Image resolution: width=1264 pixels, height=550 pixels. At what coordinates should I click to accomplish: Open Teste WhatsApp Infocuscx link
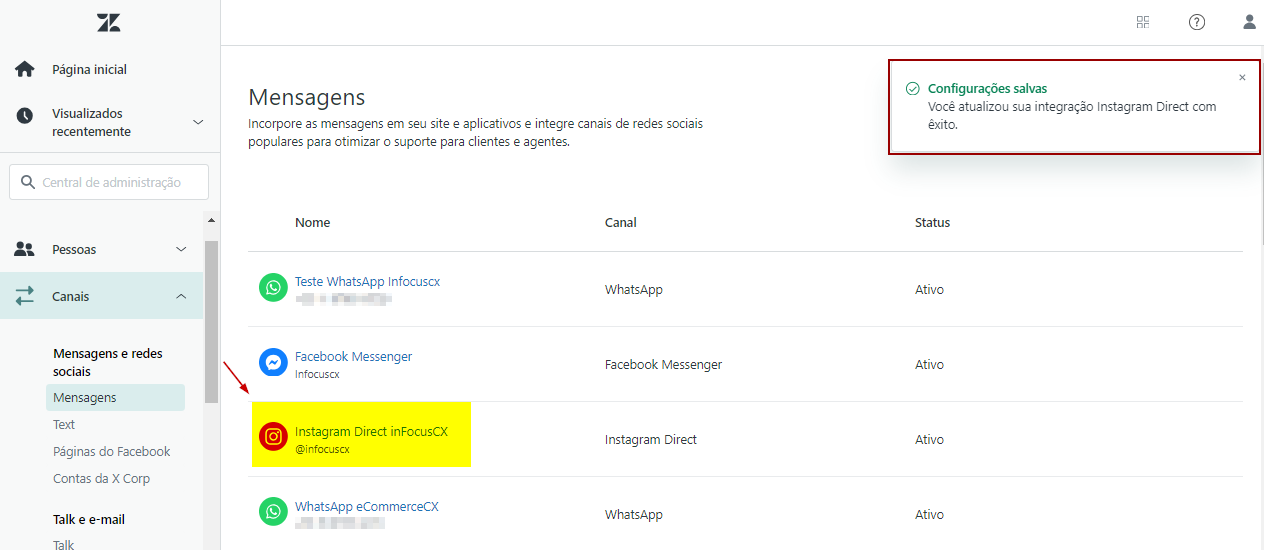tap(367, 282)
